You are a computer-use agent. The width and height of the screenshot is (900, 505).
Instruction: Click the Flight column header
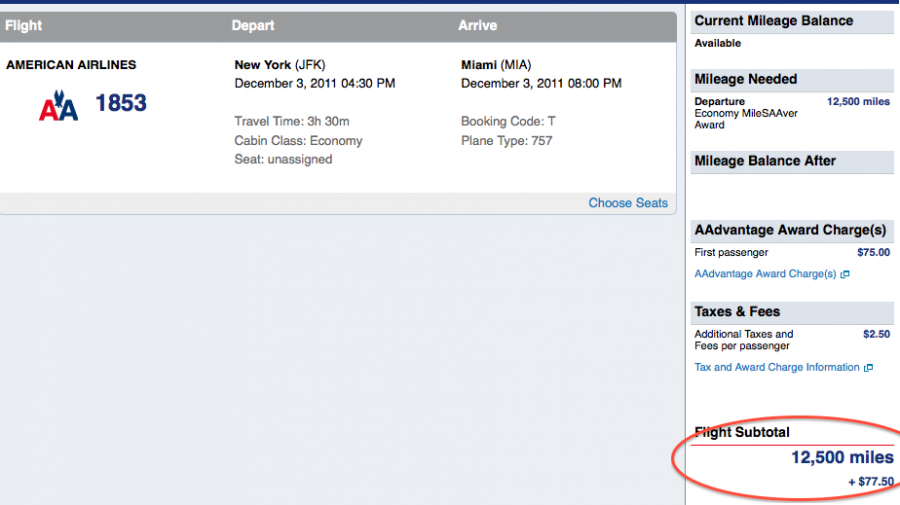[24, 25]
